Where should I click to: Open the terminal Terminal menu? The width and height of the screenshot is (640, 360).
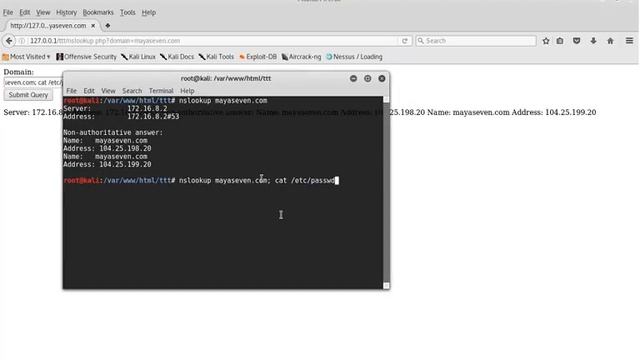point(161,91)
